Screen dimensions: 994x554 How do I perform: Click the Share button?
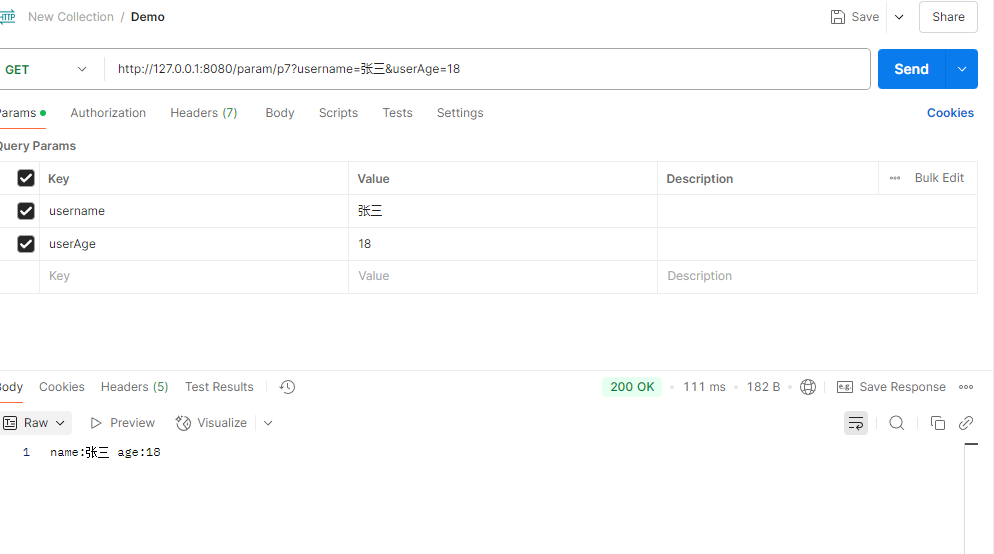click(x=948, y=17)
